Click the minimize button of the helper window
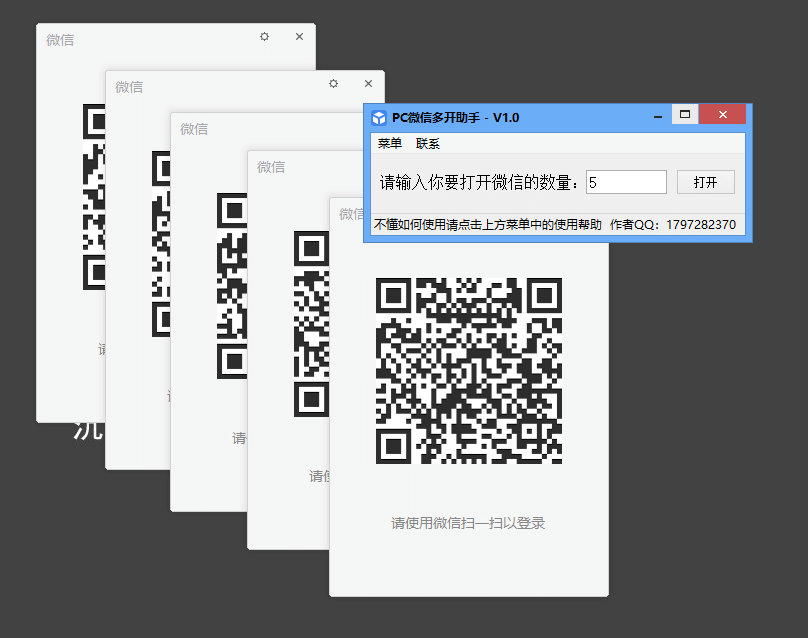 click(x=658, y=116)
